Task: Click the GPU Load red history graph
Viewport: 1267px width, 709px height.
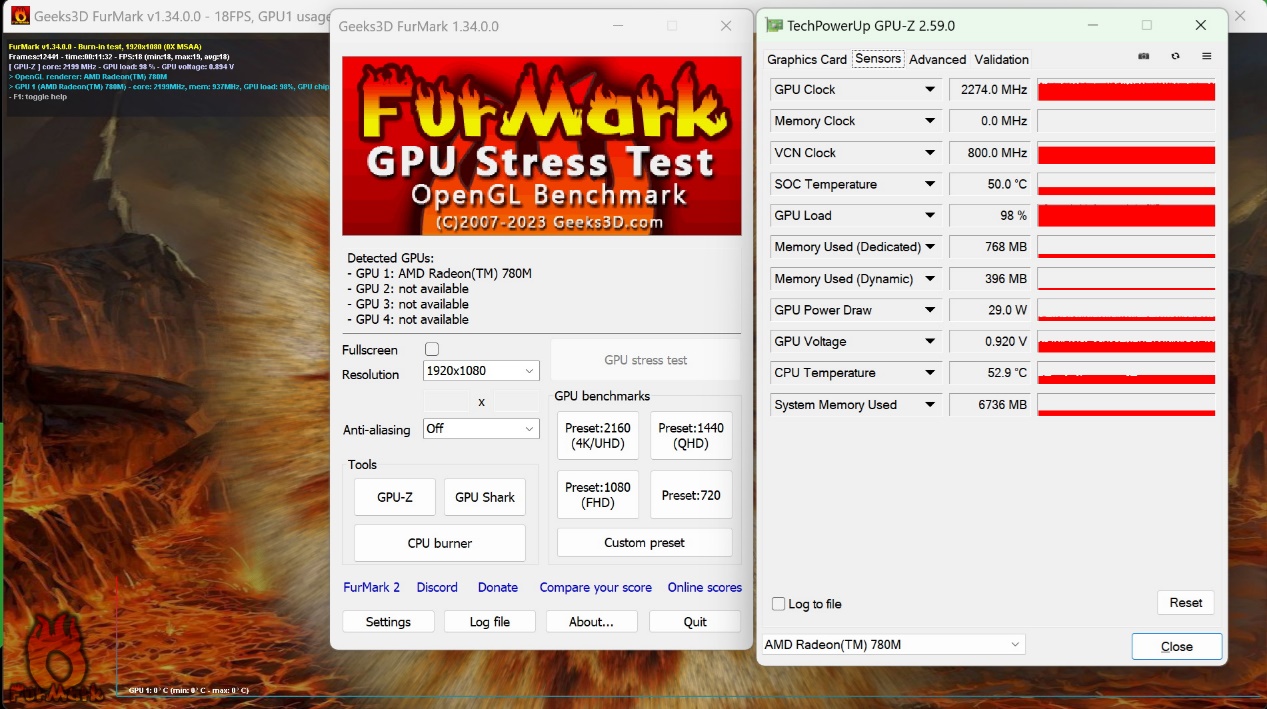Action: pyautogui.click(x=1126, y=216)
